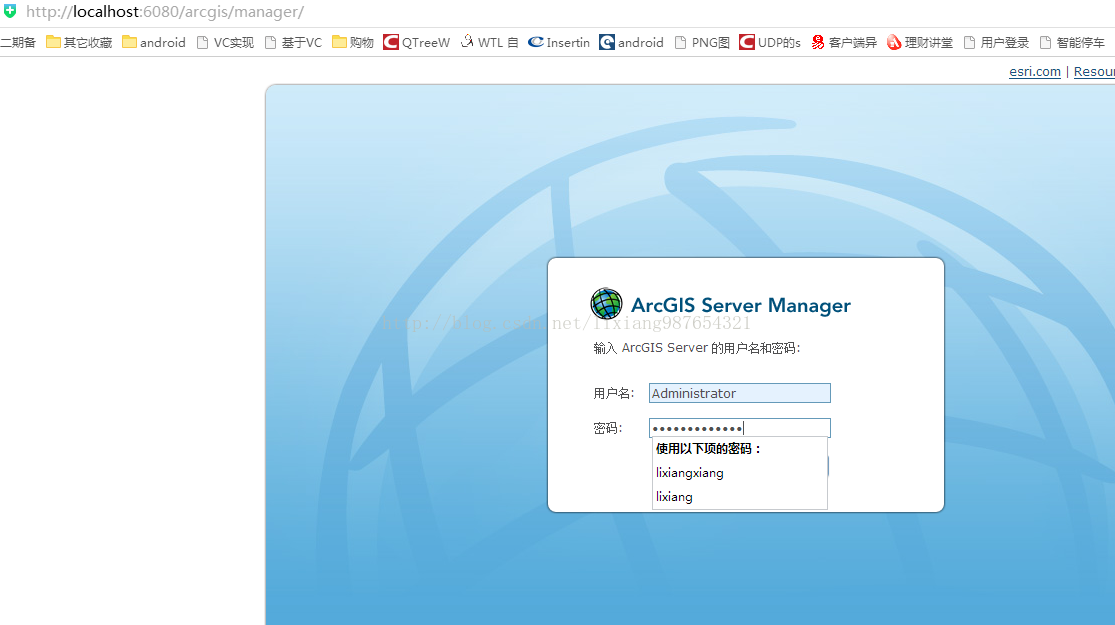Open the android bookmarks folder
The image size is (1115, 625).
(x=154, y=43)
